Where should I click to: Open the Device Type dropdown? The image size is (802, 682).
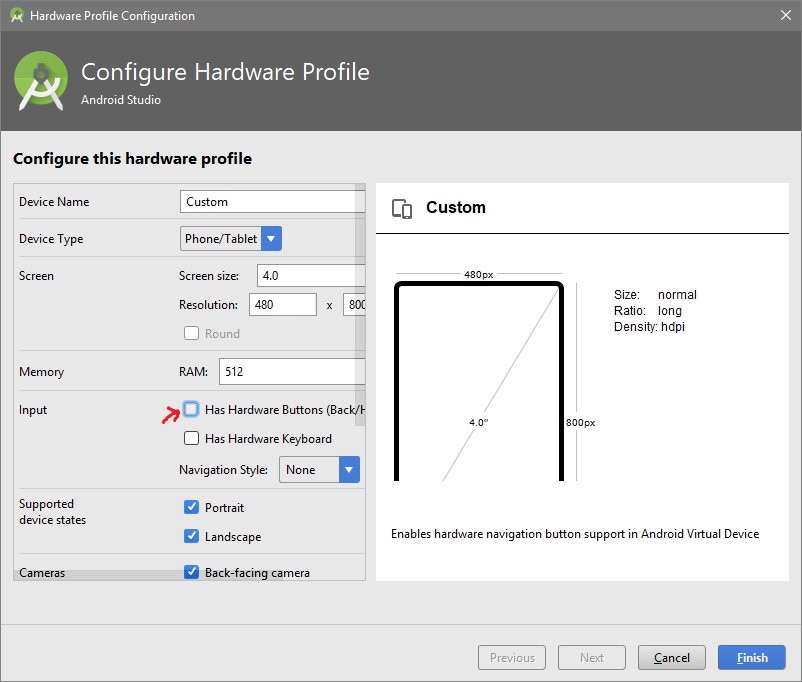coord(231,238)
